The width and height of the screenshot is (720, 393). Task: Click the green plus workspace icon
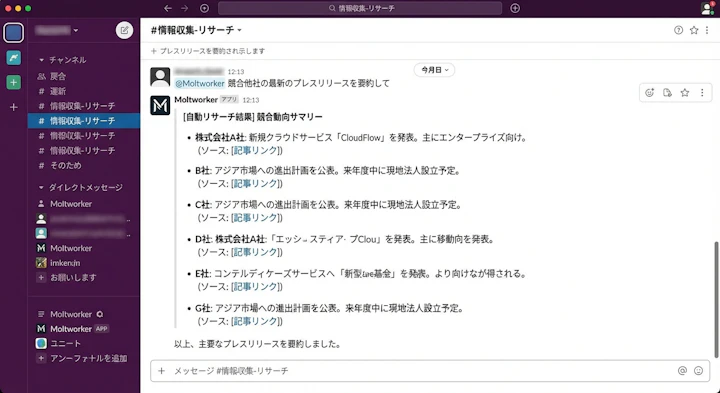(14, 83)
